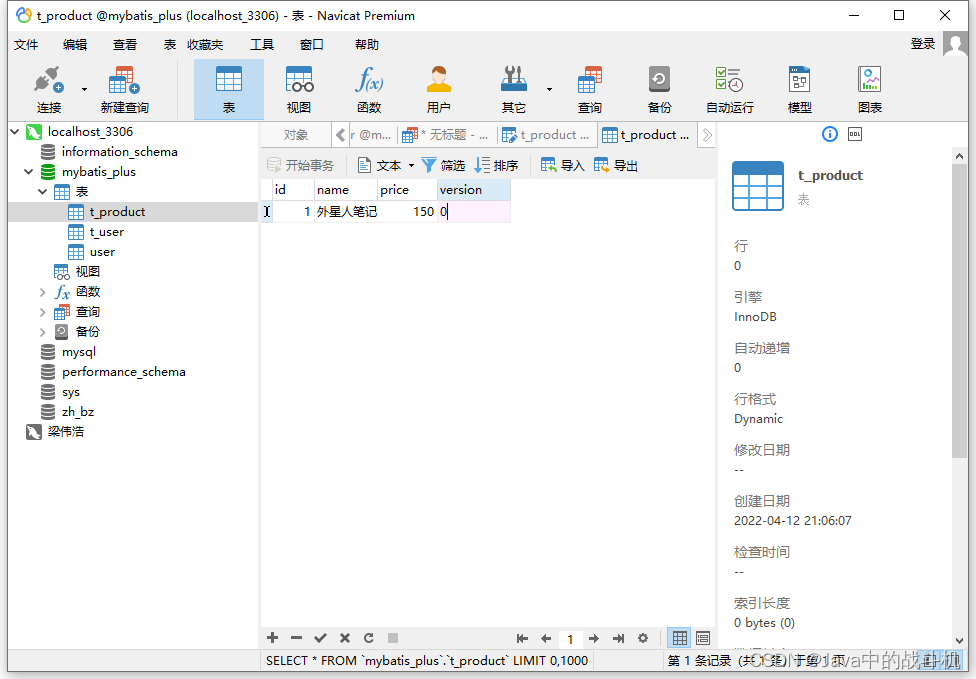Open the View (查看) menu
Screen dimensions: 976x679
tap(124, 45)
